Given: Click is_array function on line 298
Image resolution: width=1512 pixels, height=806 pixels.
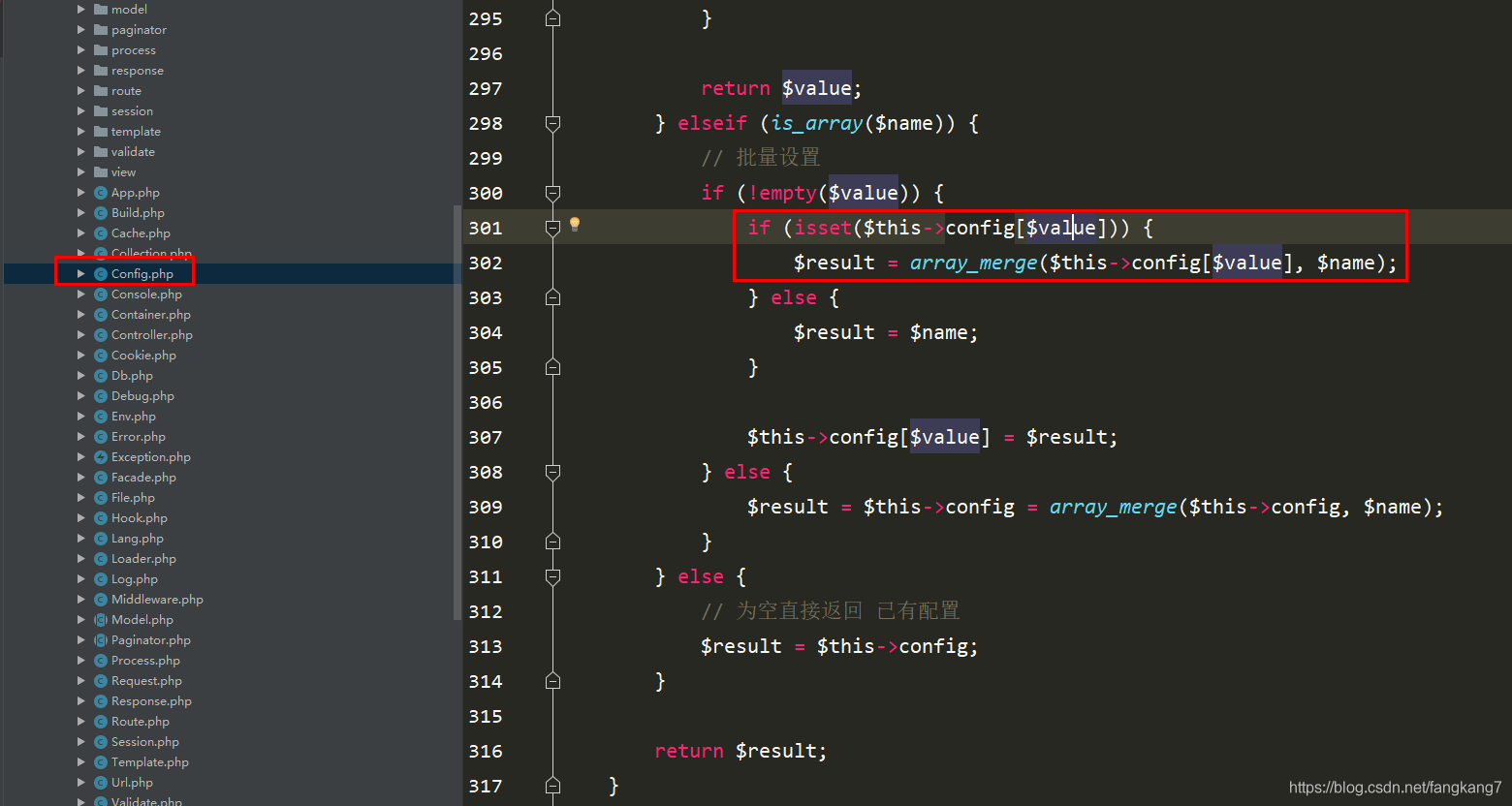Looking at the screenshot, I should (817, 123).
